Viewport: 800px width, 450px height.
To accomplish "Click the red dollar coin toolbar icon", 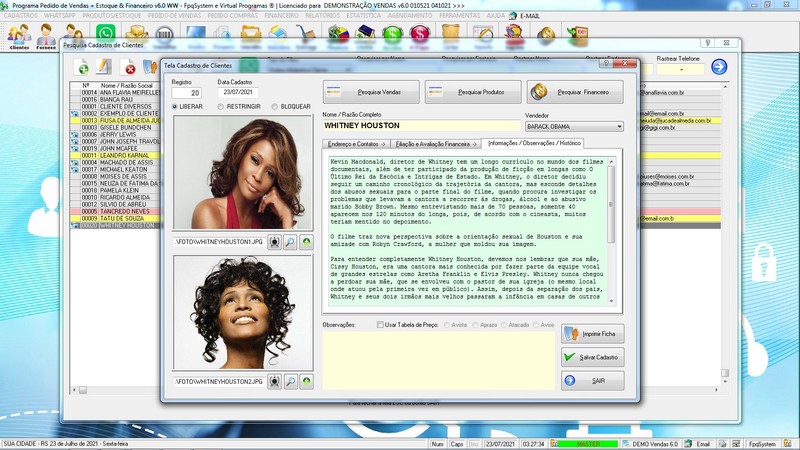I will click(420, 35).
